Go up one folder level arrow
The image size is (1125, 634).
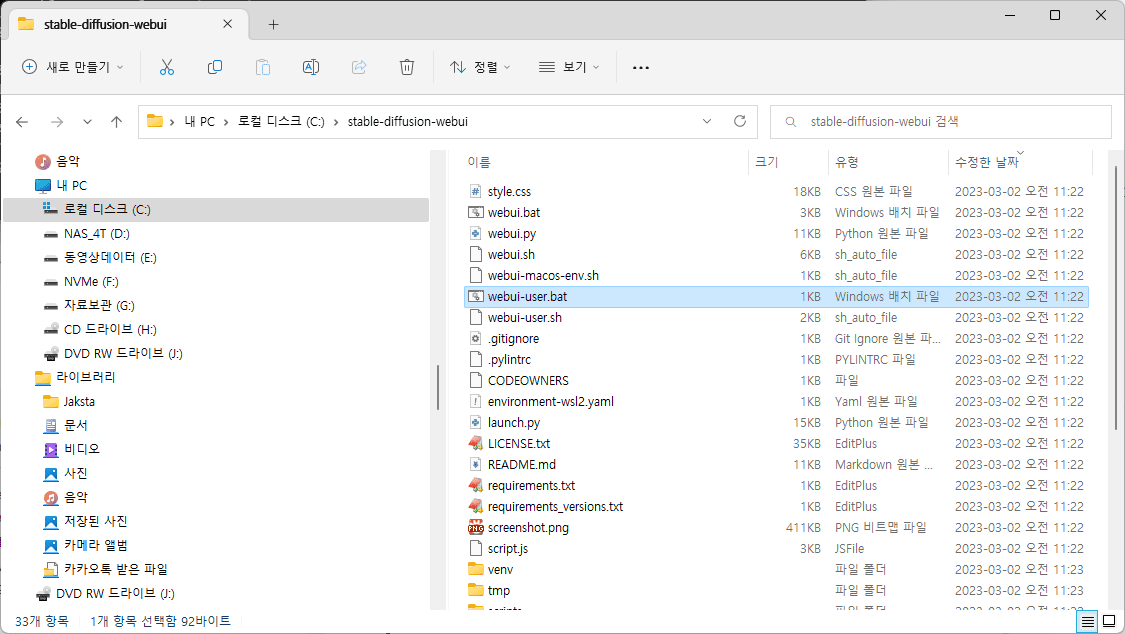[x=116, y=122]
